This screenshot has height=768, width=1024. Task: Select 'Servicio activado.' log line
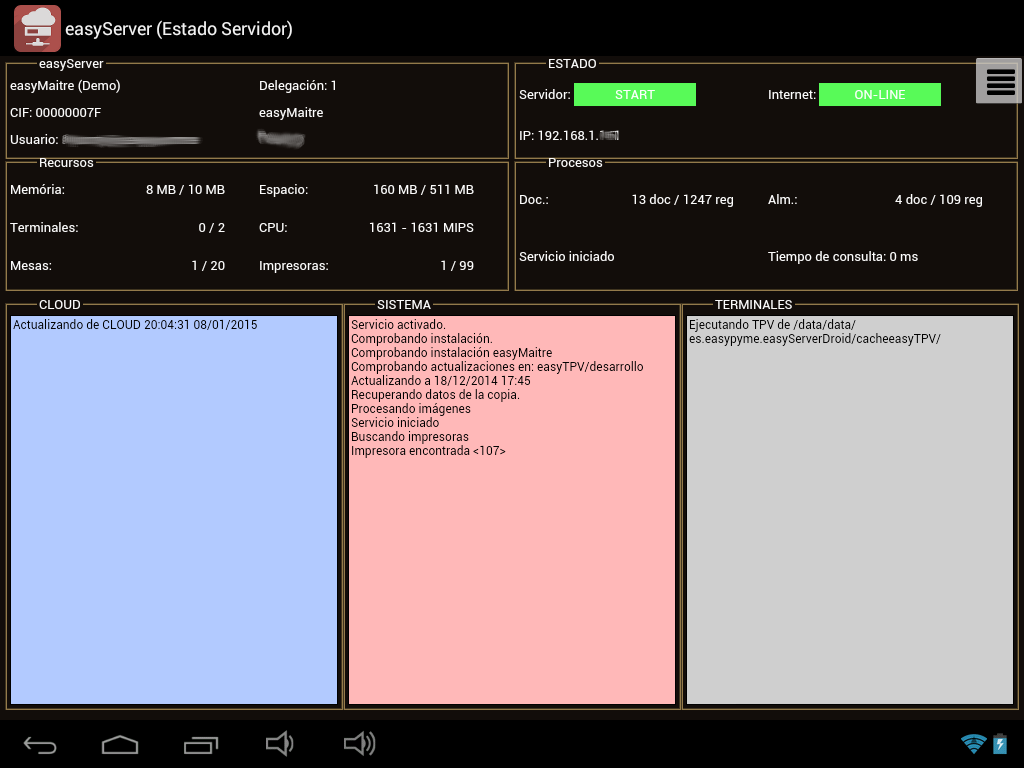(x=398, y=325)
